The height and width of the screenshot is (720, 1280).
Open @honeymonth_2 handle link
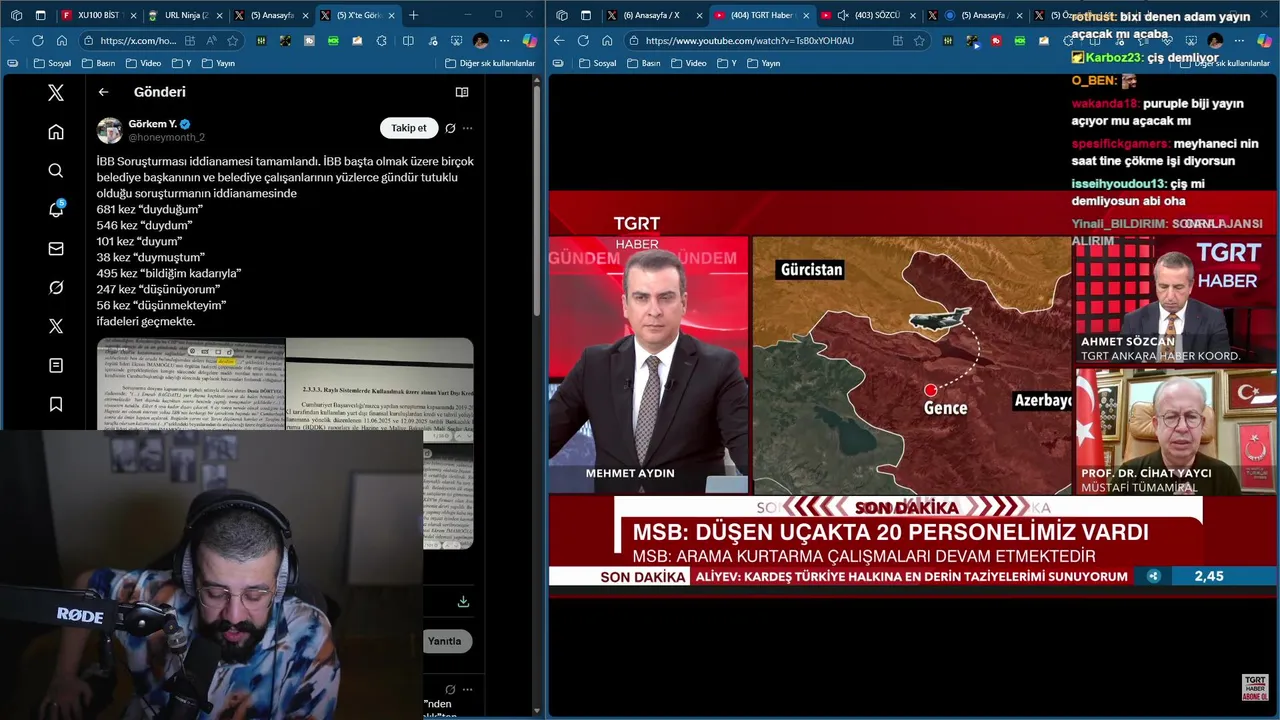coord(166,137)
